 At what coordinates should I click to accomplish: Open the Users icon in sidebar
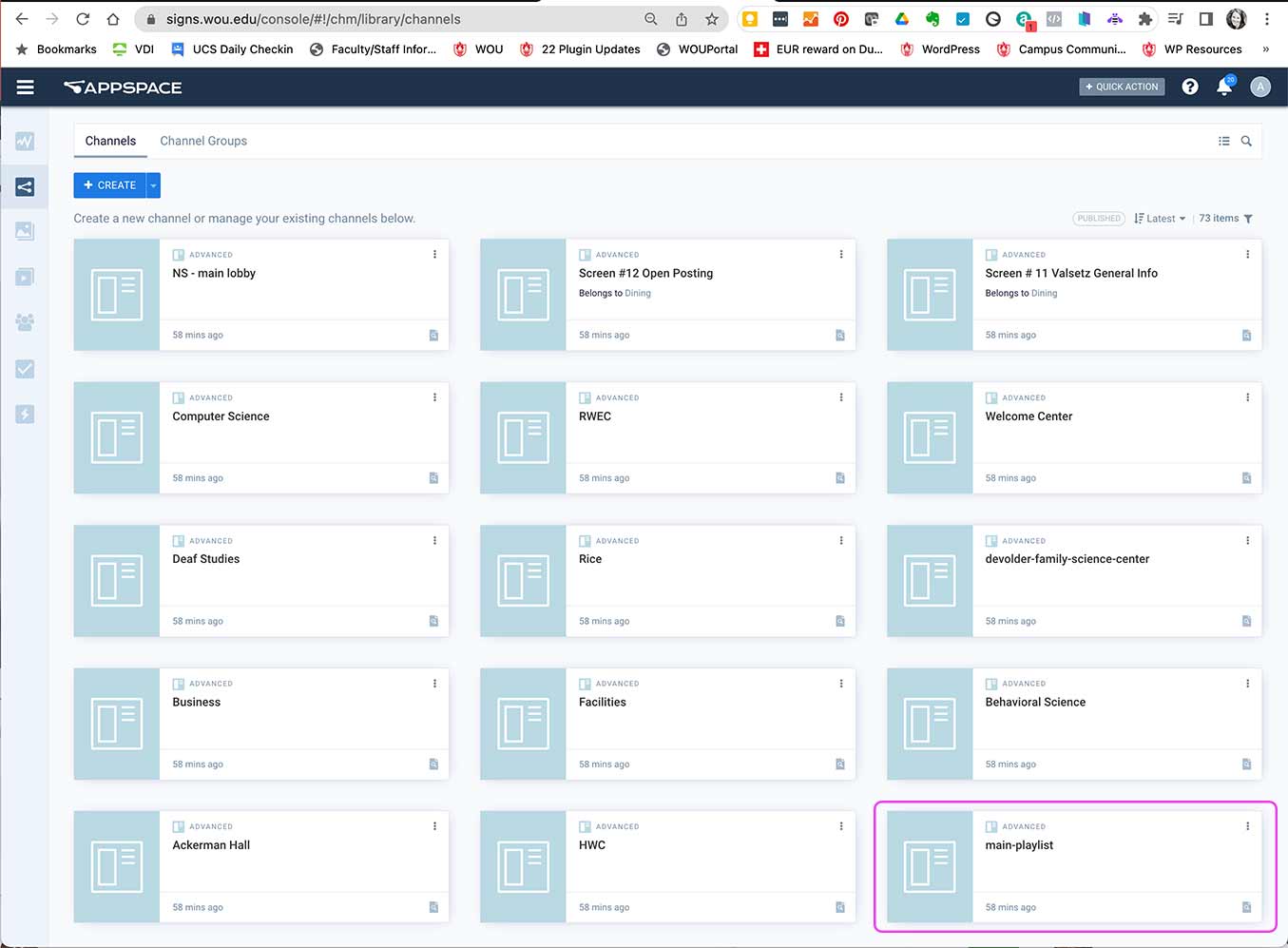point(25,322)
